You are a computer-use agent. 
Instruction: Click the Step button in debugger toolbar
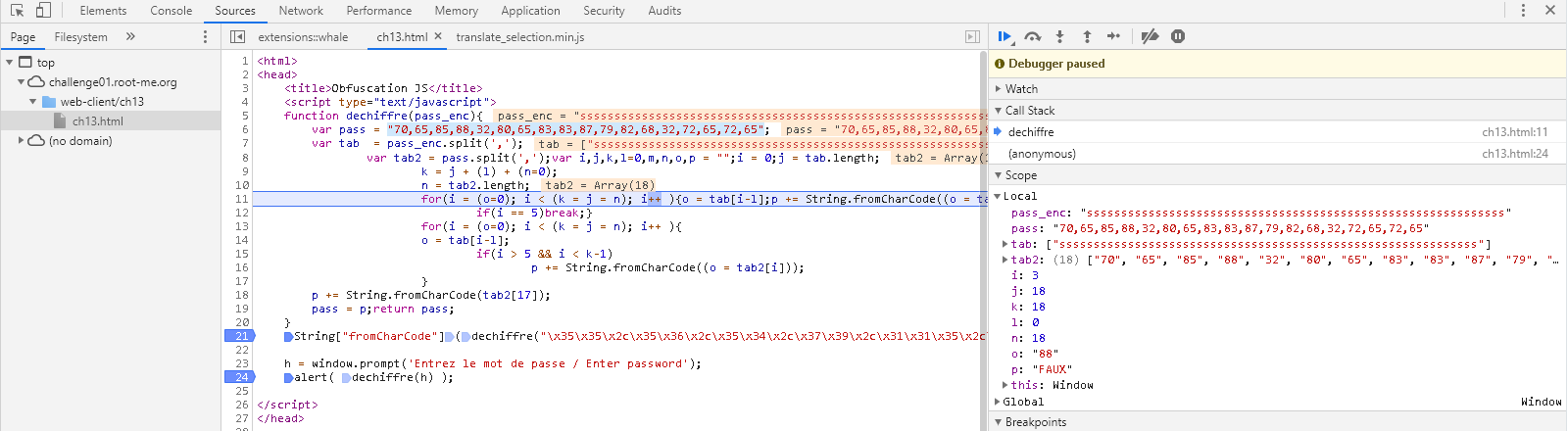tap(1113, 36)
